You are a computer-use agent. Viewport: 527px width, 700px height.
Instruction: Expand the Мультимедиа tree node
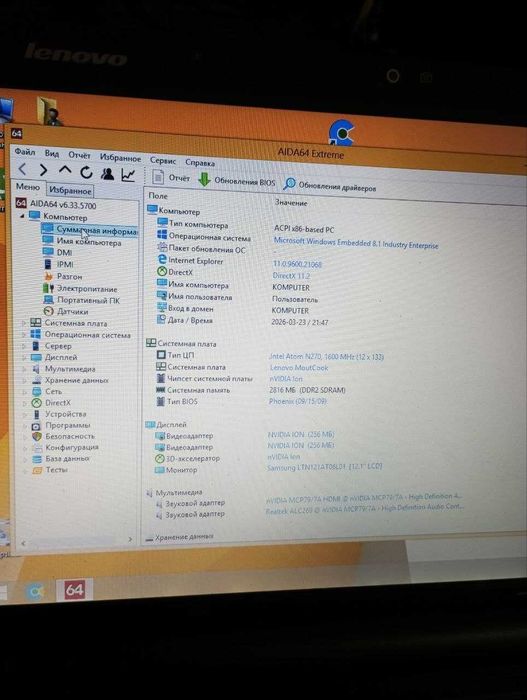[25, 369]
